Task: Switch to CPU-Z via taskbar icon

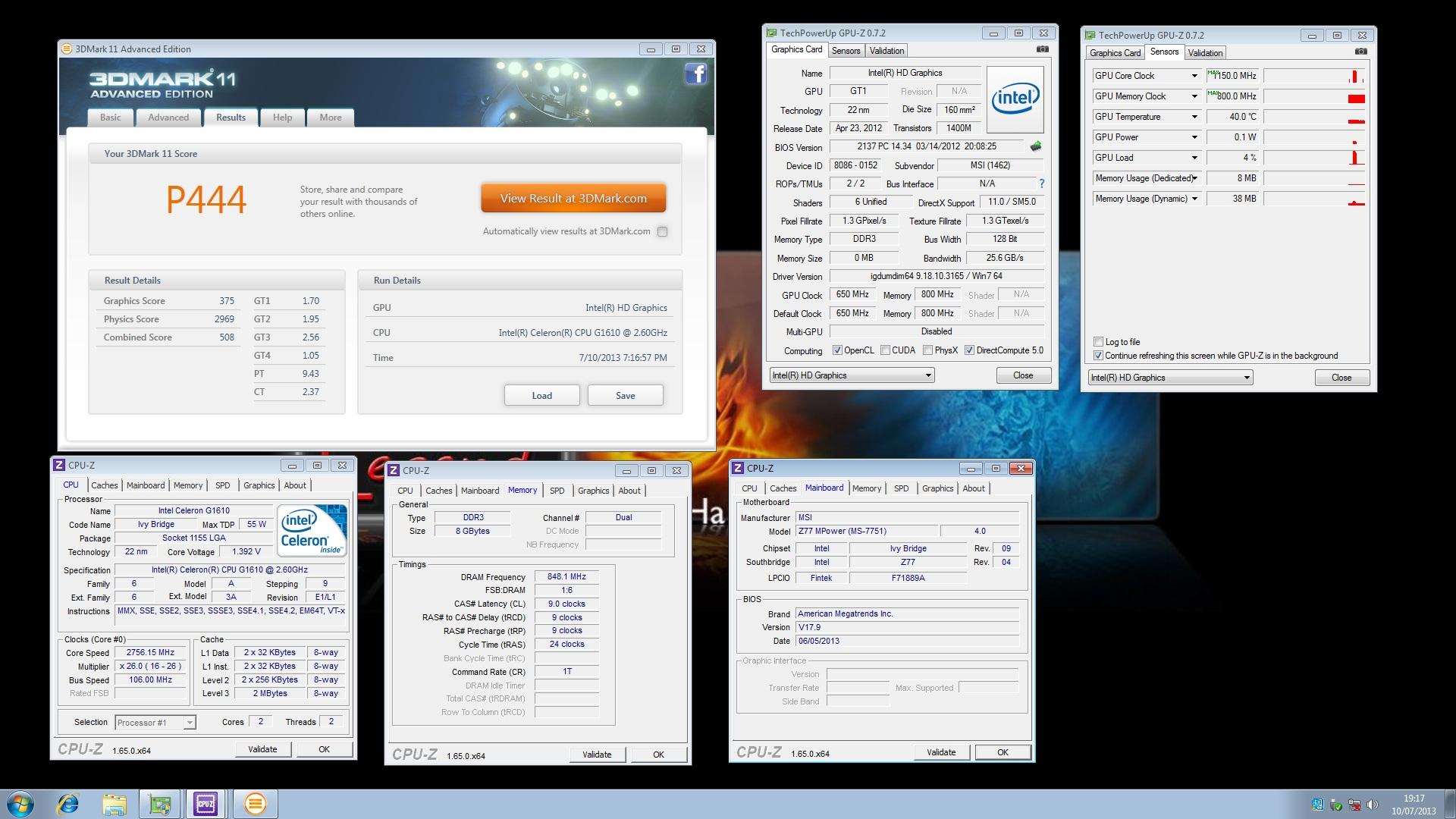Action: pyautogui.click(x=206, y=804)
